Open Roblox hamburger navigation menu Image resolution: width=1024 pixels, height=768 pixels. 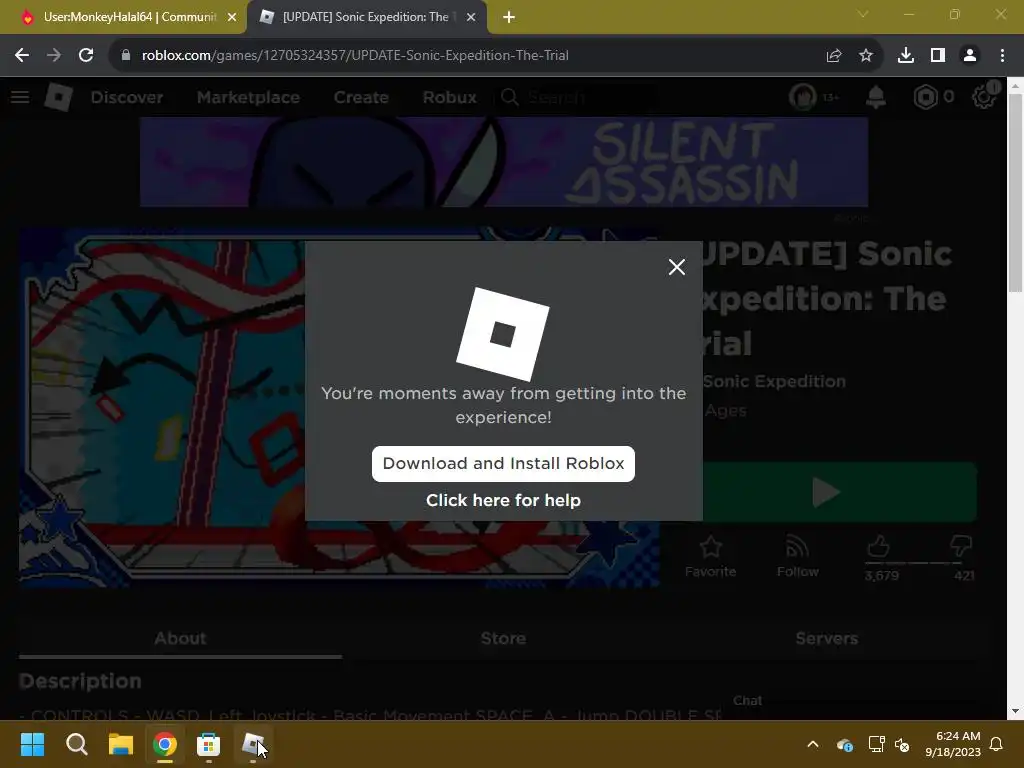click(x=20, y=97)
